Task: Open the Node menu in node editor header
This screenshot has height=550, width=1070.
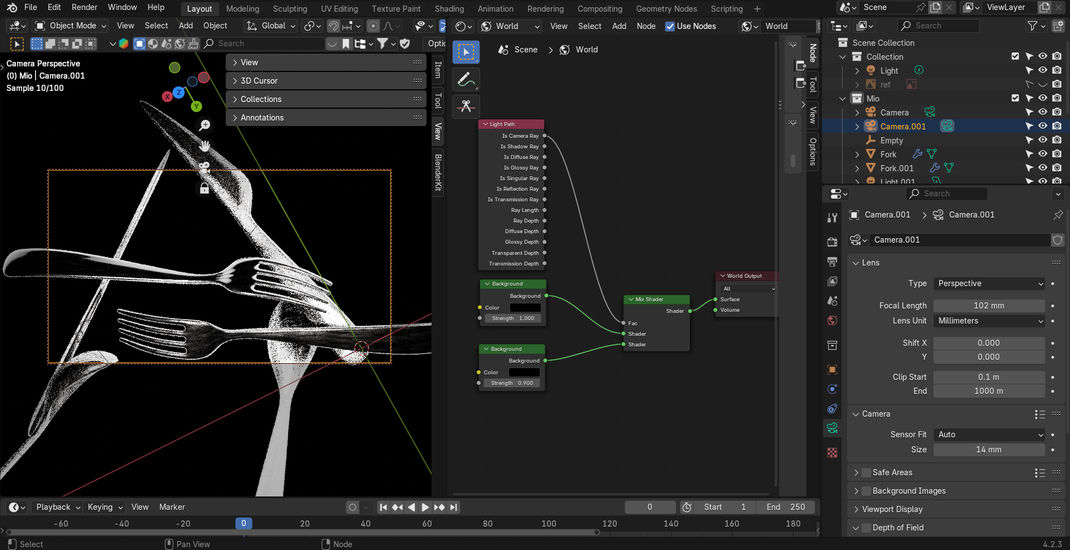Action: (x=646, y=26)
